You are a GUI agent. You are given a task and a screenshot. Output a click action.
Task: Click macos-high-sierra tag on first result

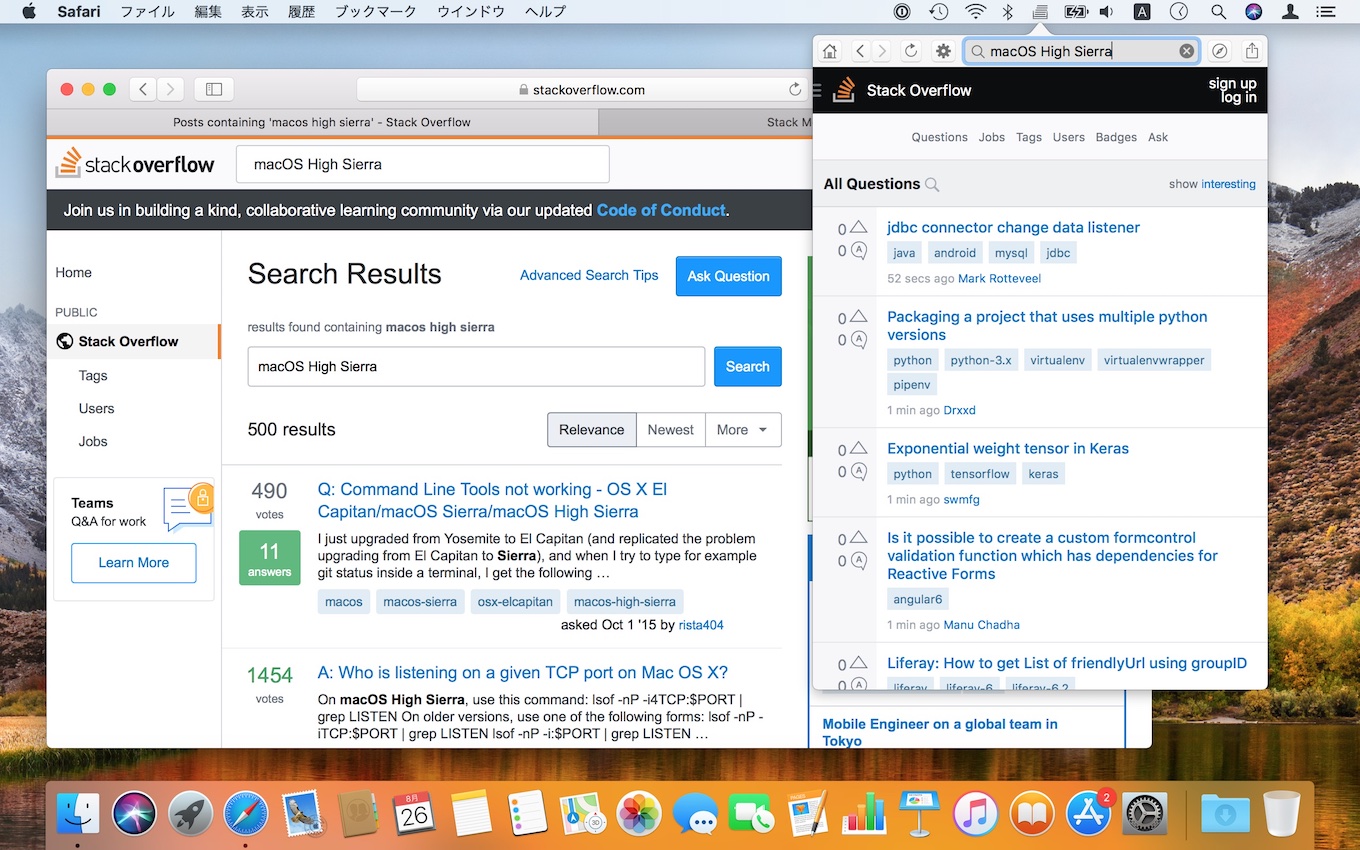(625, 601)
